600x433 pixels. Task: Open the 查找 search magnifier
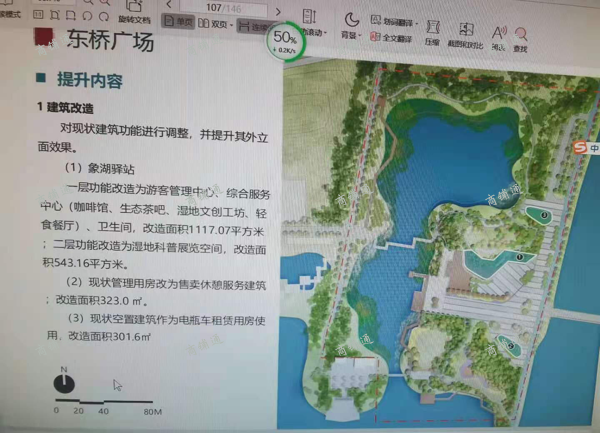click(x=521, y=32)
